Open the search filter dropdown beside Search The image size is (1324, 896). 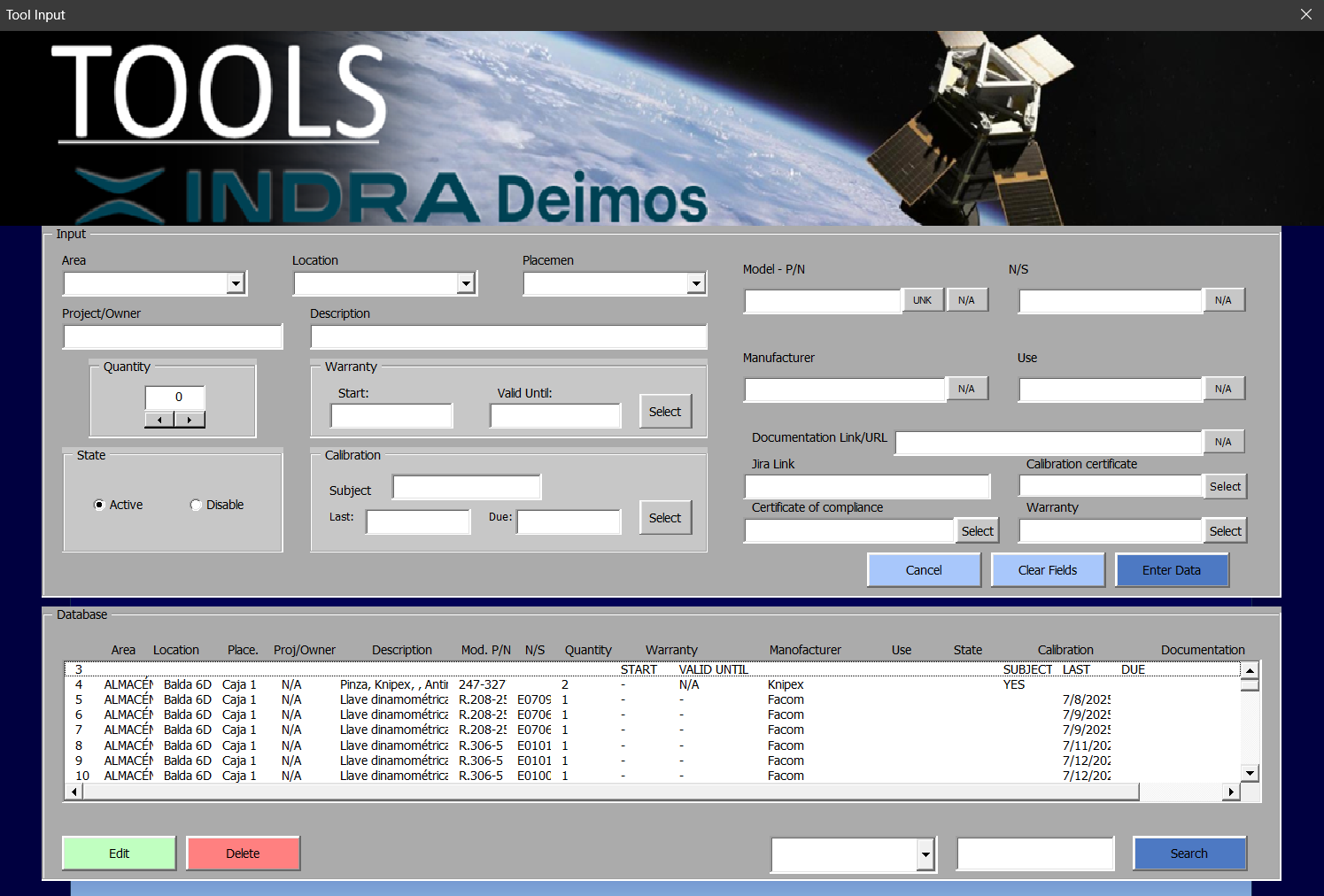point(925,854)
